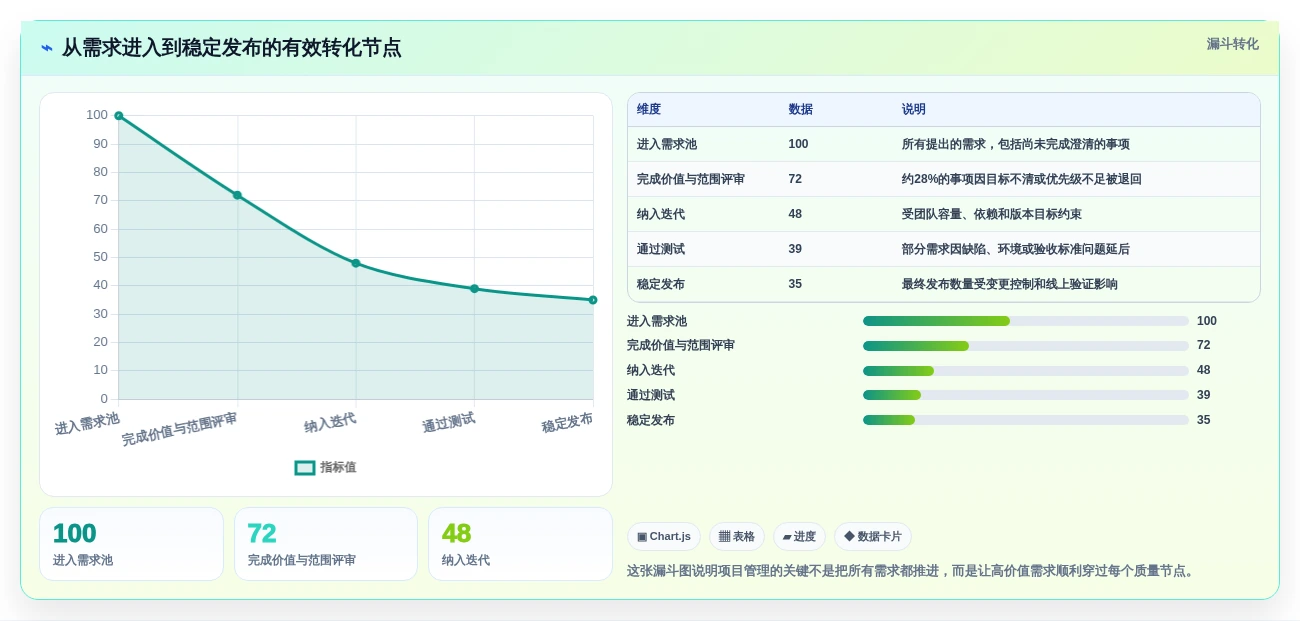This screenshot has height=621, width=1300.
Task: Click the description about 约28%的事项 being returned
Action: pos(1022,179)
